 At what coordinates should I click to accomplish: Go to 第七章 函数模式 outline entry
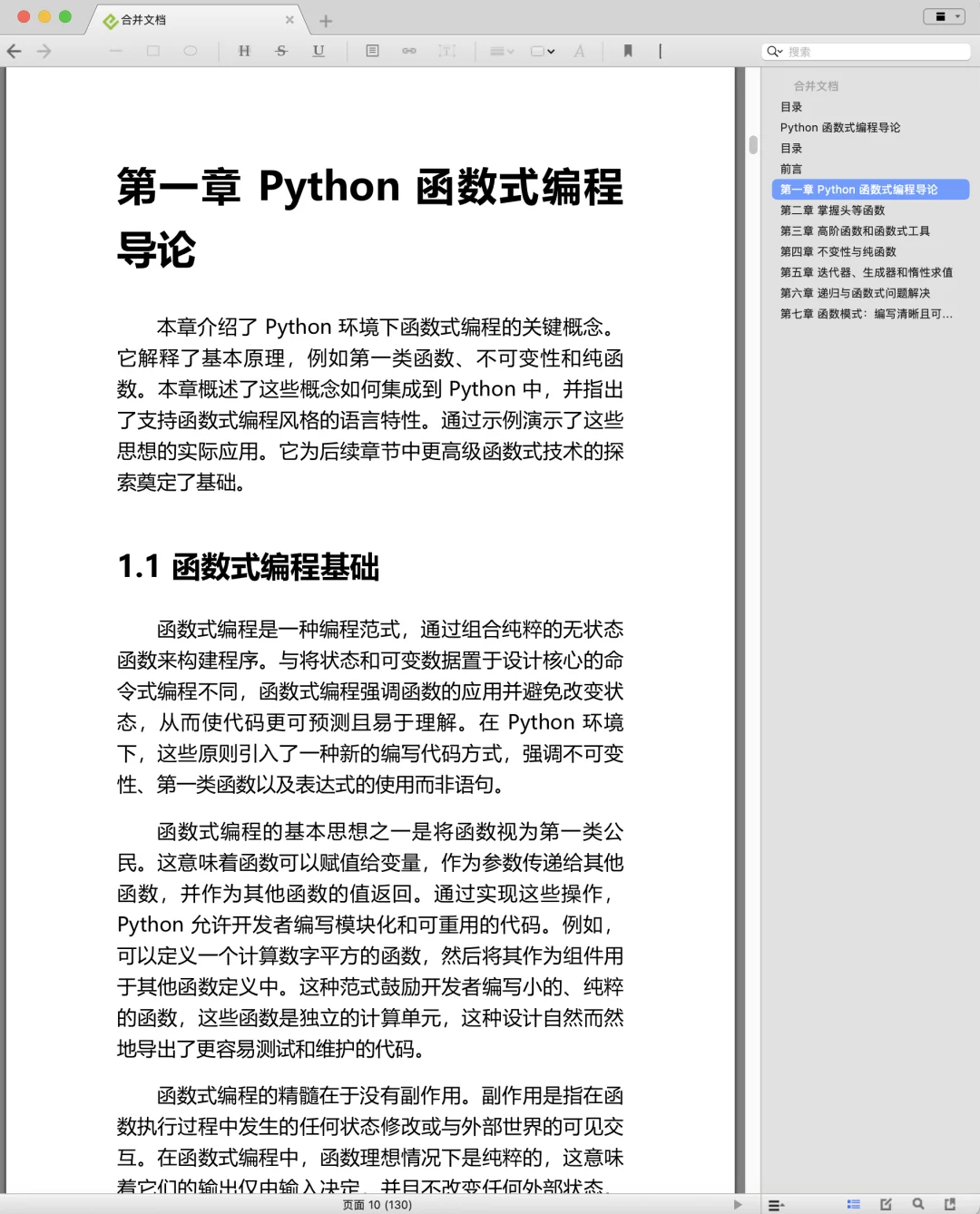867,314
